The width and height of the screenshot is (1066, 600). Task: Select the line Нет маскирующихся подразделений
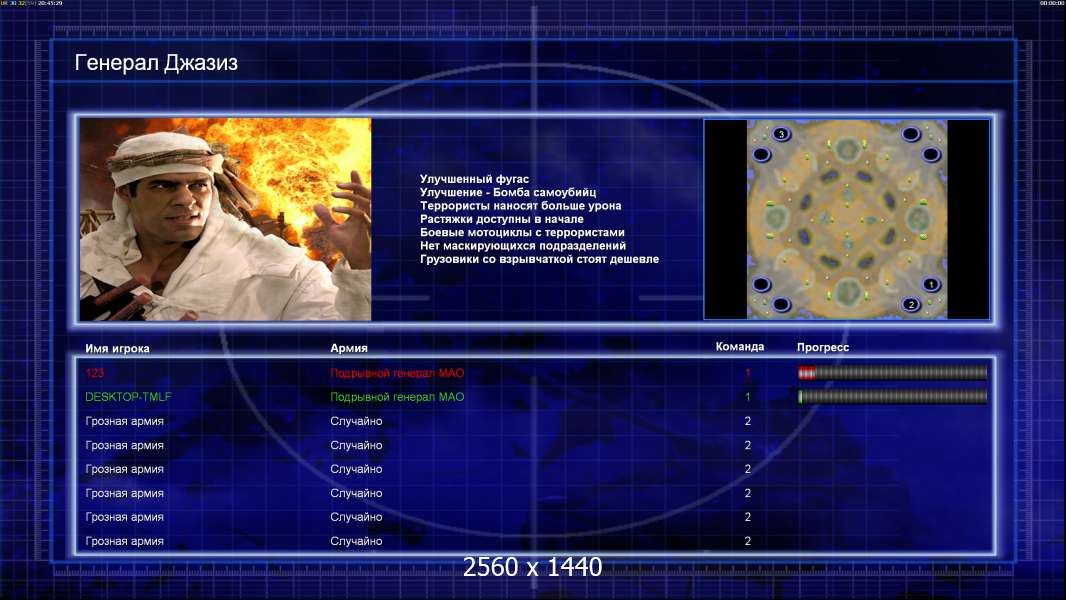click(x=523, y=245)
